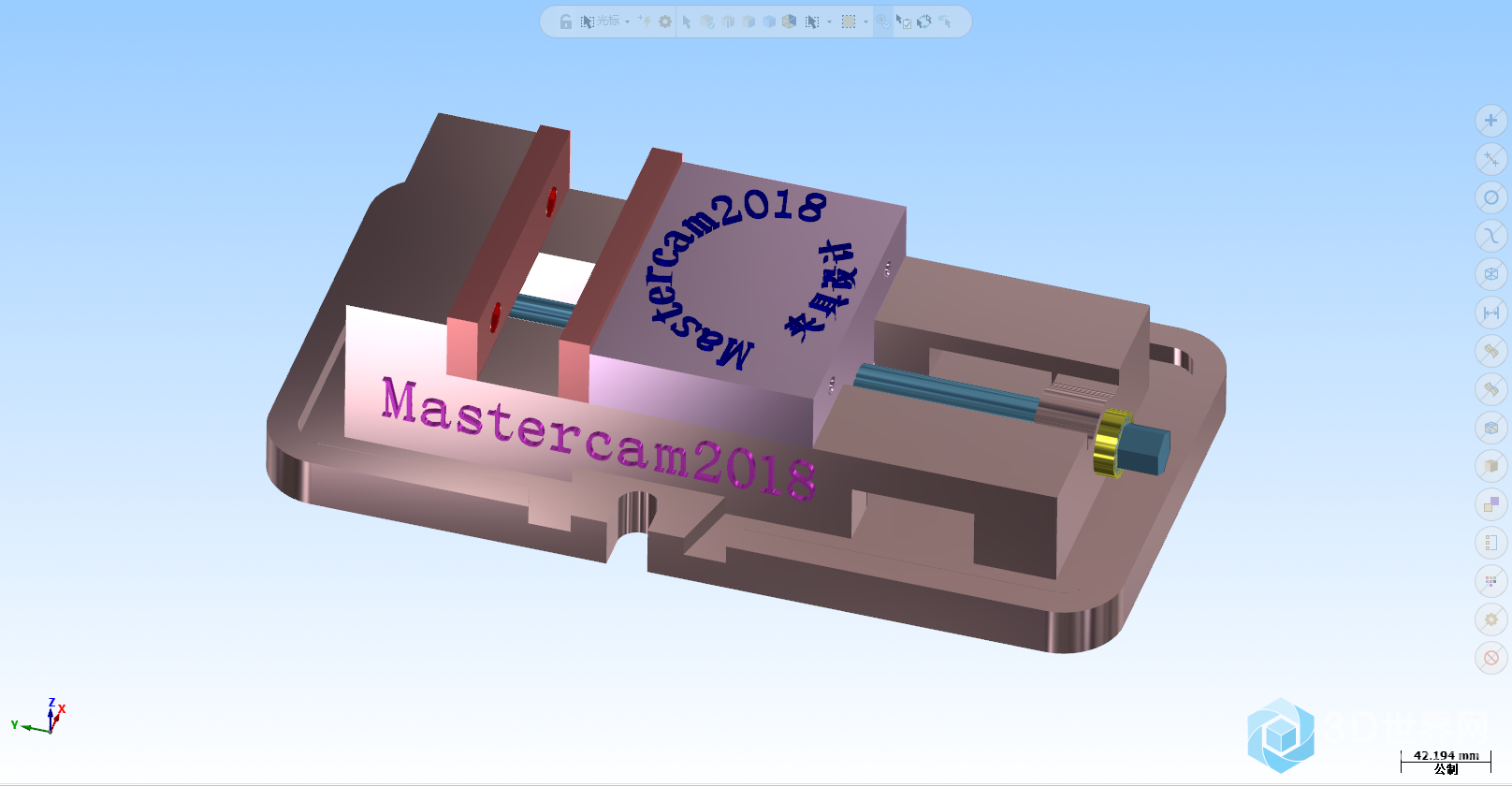
Task: Expand the selection method dropdown arrow
Action: (x=829, y=22)
